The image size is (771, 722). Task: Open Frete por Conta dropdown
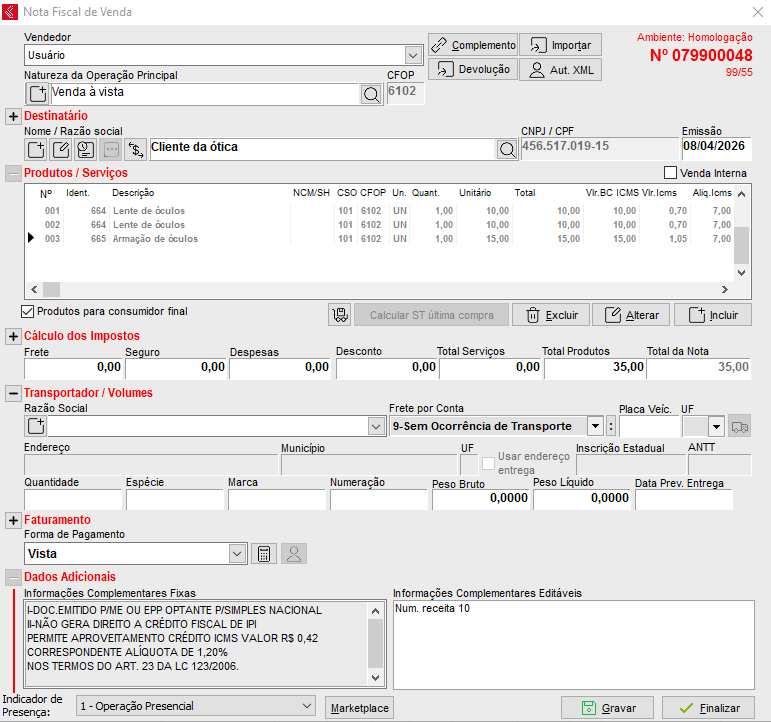click(x=595, y=426)
